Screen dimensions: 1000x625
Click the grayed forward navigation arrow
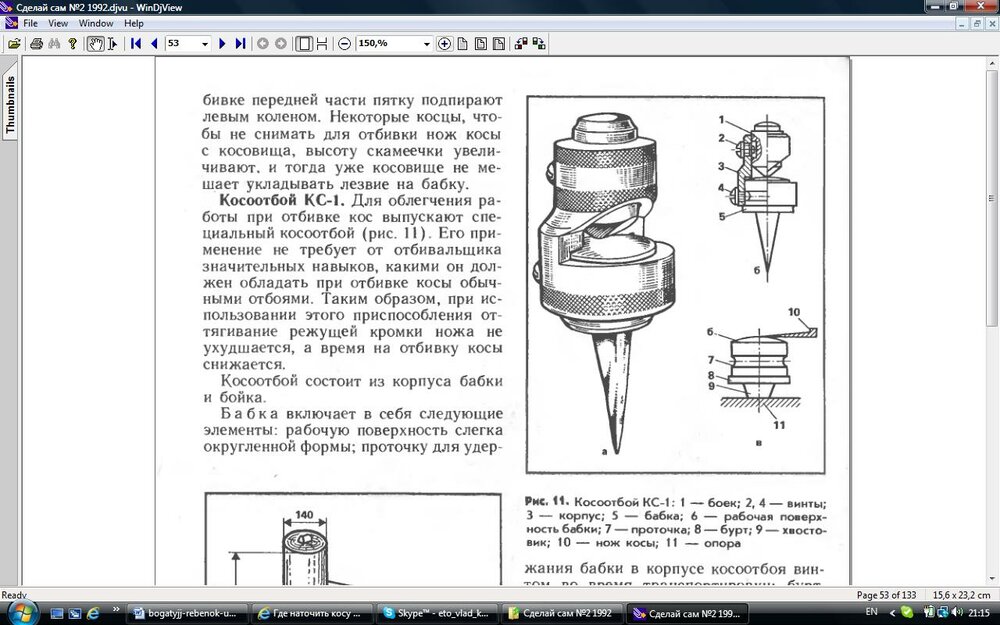click(281, 43)
